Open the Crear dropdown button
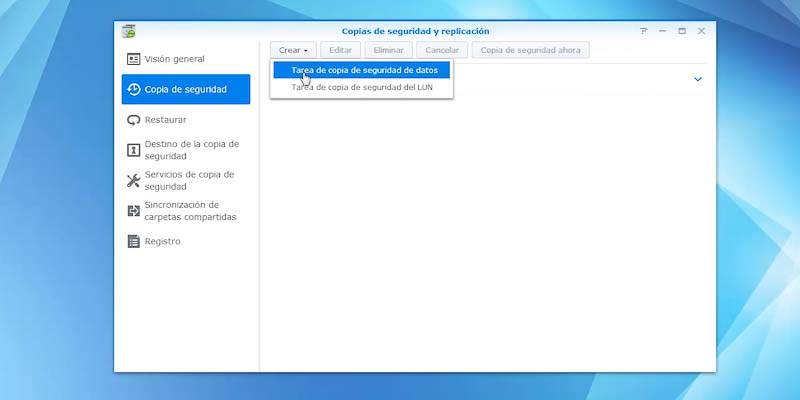Screen dimensions: 800x400 pyautogui.click(x=293, y=51)
